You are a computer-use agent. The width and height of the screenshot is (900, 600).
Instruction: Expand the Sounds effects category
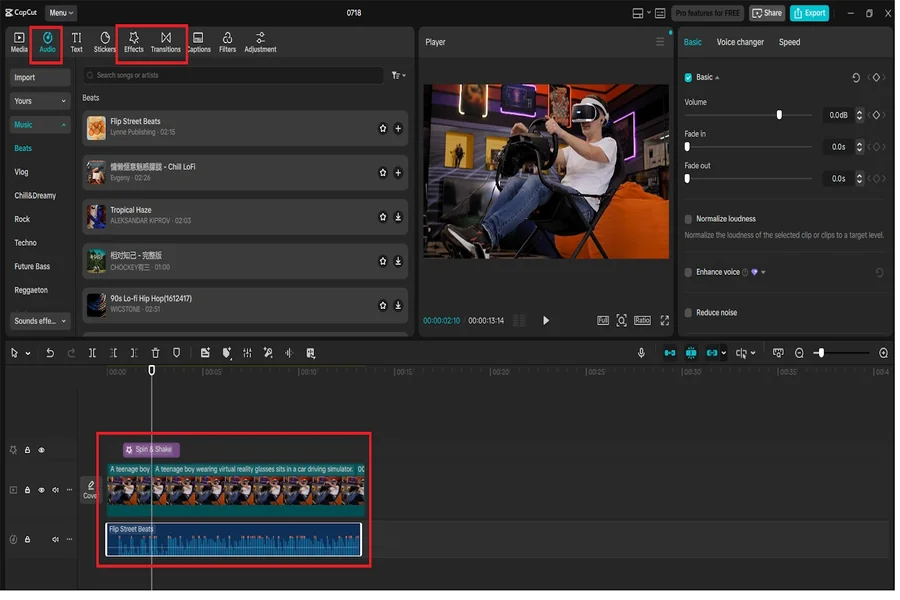(40, 321)
